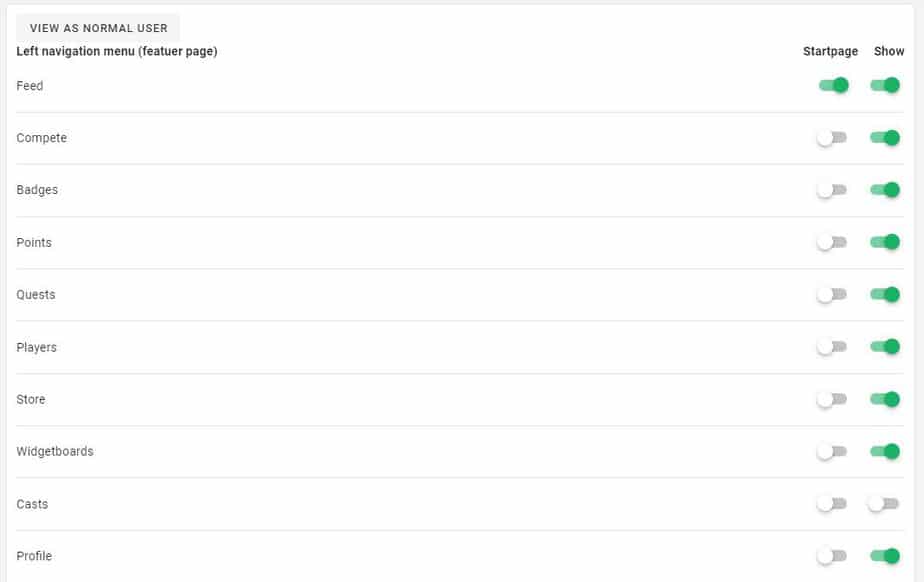The width and height of the screenshot is (924, 582).
Task: Disable the Profile Show toggle
Action: coord(885,556)
